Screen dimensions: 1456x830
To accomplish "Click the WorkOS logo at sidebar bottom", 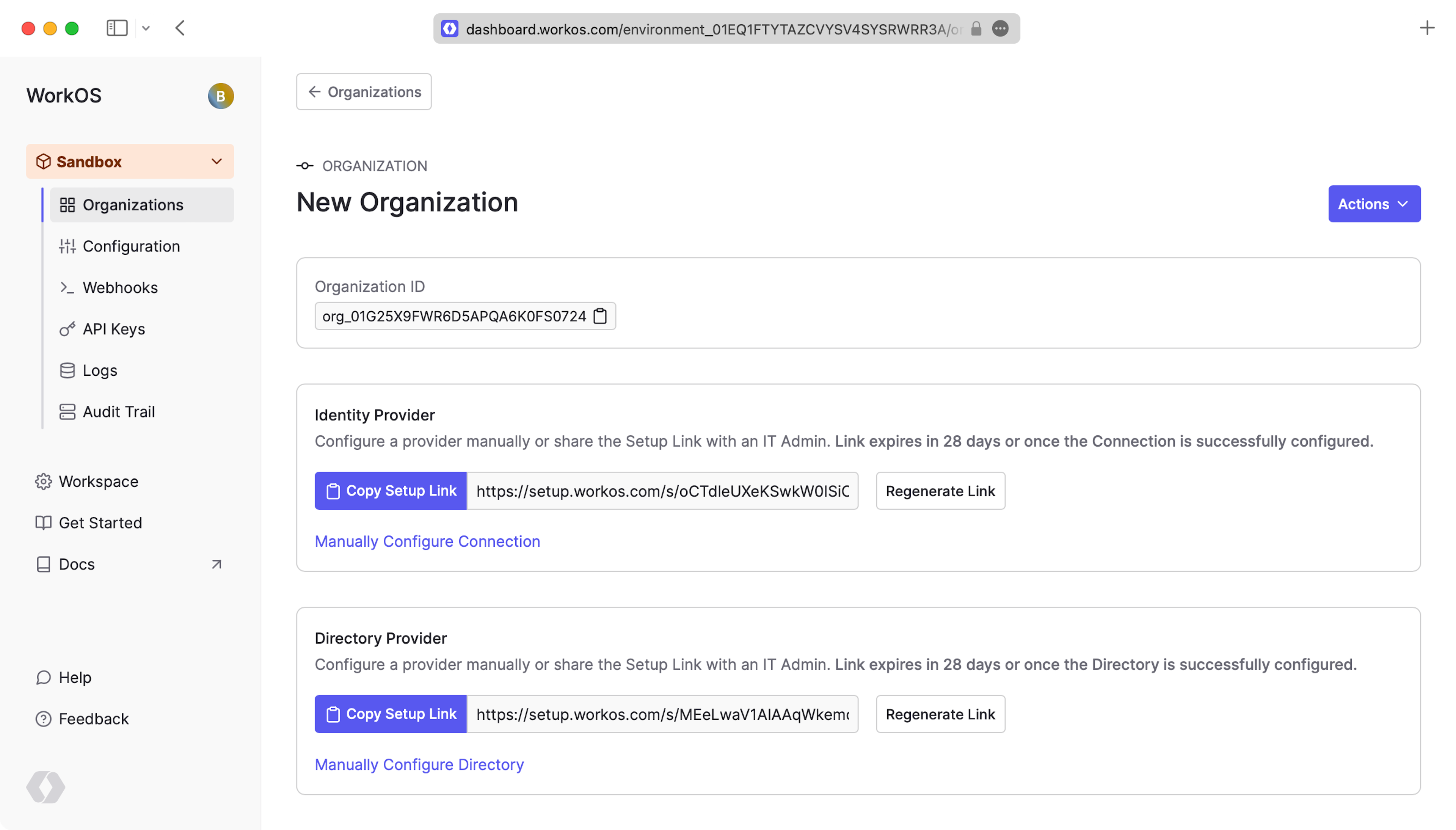I will point(45,787).
